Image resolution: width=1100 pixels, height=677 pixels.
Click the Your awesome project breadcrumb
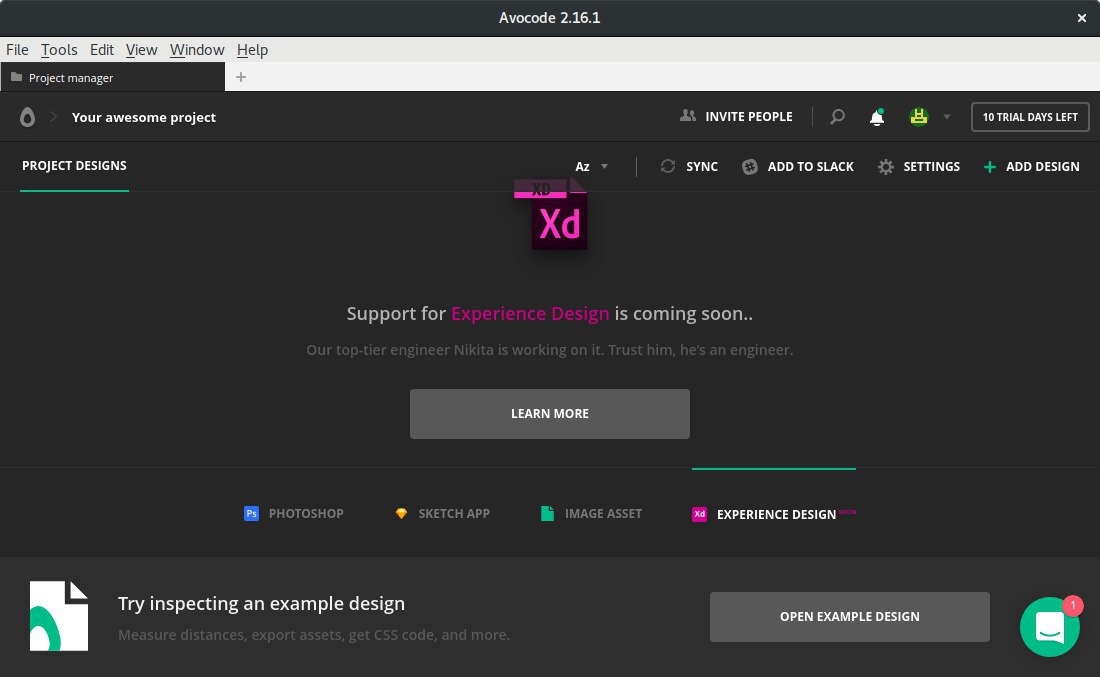click(144, 117)
